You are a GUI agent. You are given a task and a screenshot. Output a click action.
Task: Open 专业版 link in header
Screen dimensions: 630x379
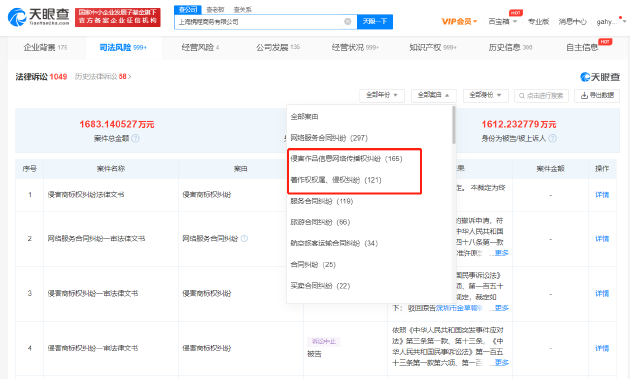[x=538, y=22]
